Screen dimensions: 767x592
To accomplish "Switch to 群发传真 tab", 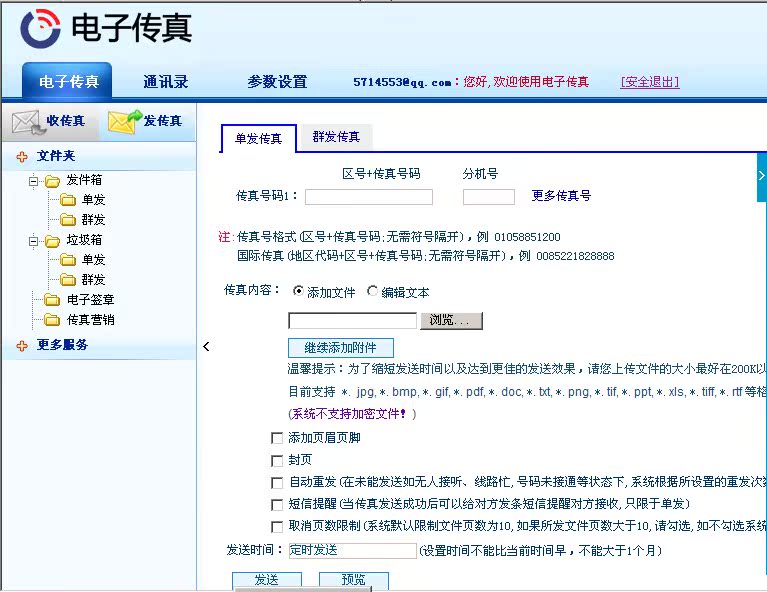I will pos(336,137).
